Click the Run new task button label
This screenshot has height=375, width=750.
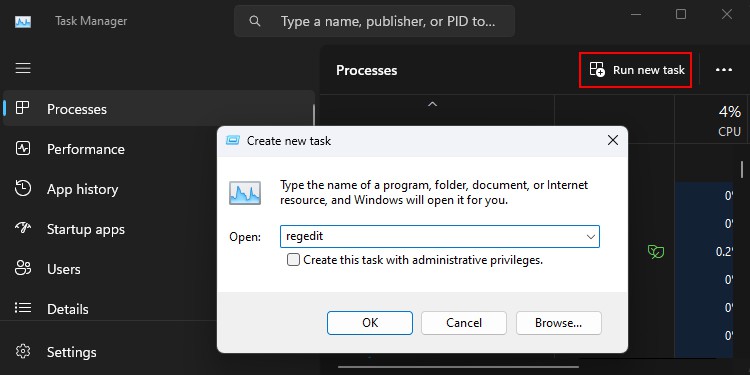(x=649, y=70)
